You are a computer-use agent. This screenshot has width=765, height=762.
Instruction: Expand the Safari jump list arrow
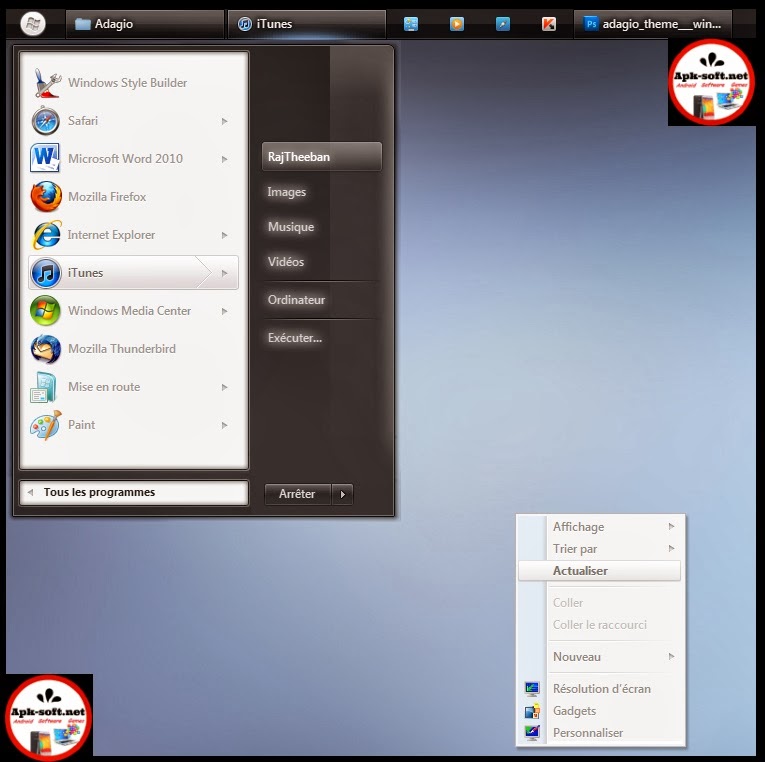pos(224,121)
